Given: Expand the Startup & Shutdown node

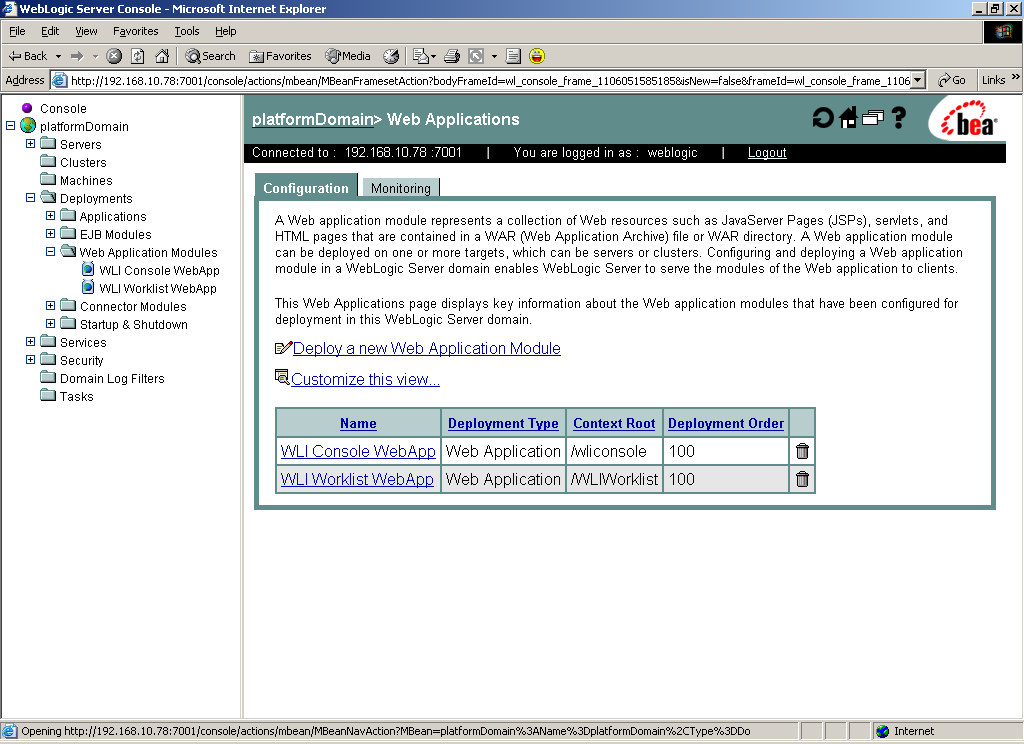Looking at the screenshot, I should click(x=51, y=323).
